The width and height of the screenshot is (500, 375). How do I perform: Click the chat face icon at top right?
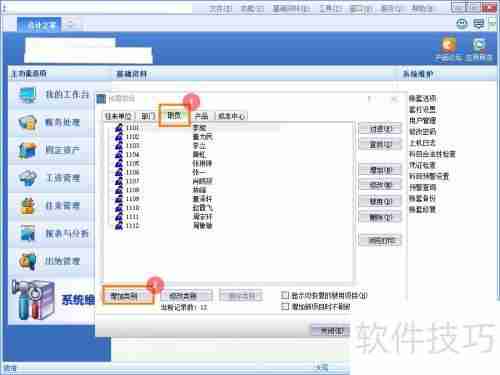462,23
